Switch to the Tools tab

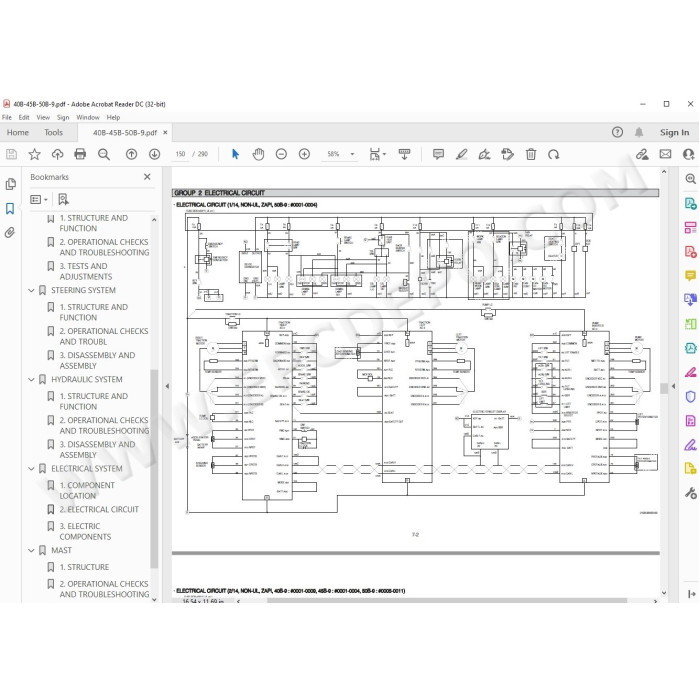[54, 133]
